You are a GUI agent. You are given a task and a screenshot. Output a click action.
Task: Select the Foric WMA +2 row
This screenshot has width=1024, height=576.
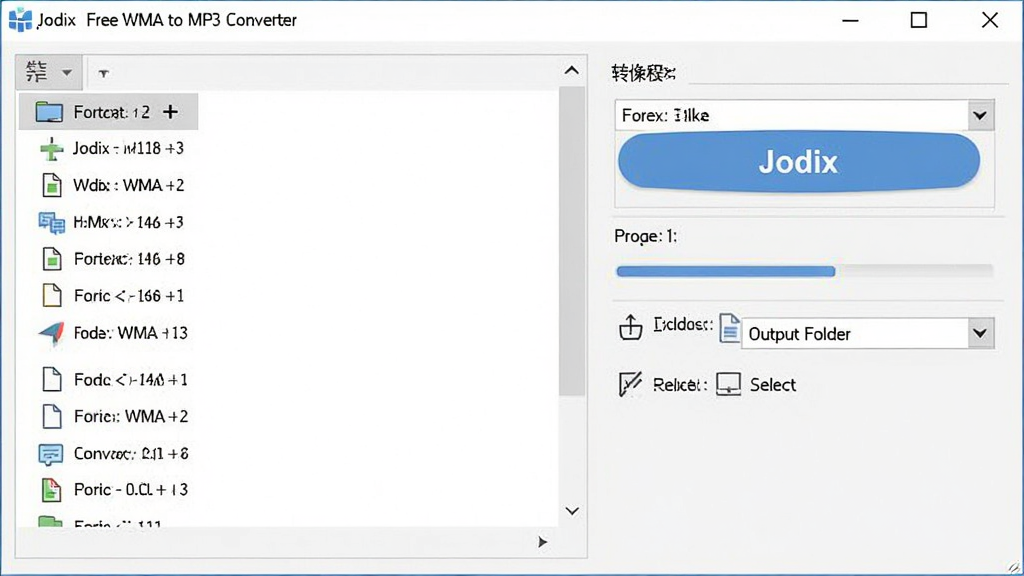pyautogui.click(x=112, y=416)
